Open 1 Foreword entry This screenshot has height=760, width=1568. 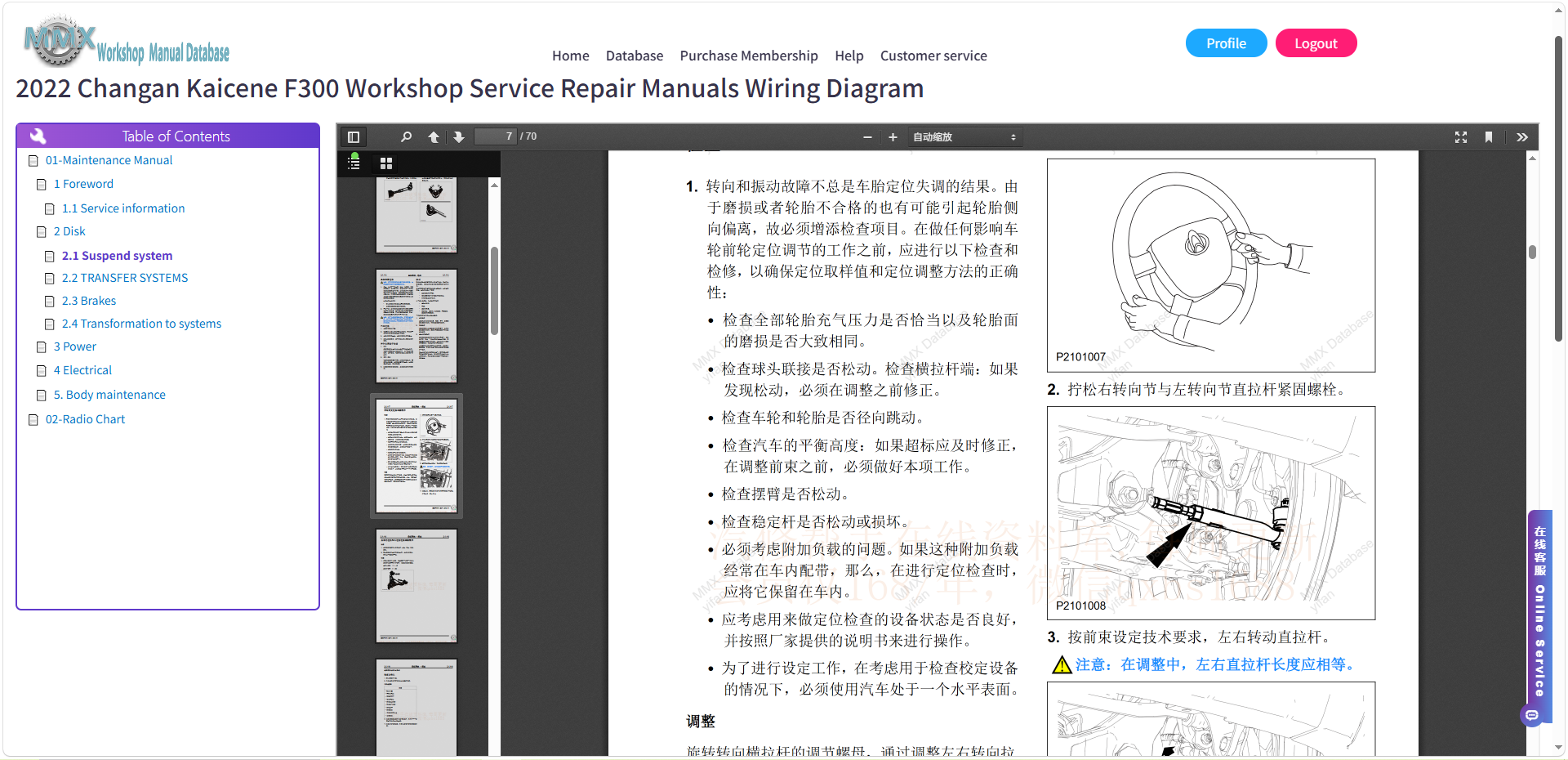(x=83, y=184)
